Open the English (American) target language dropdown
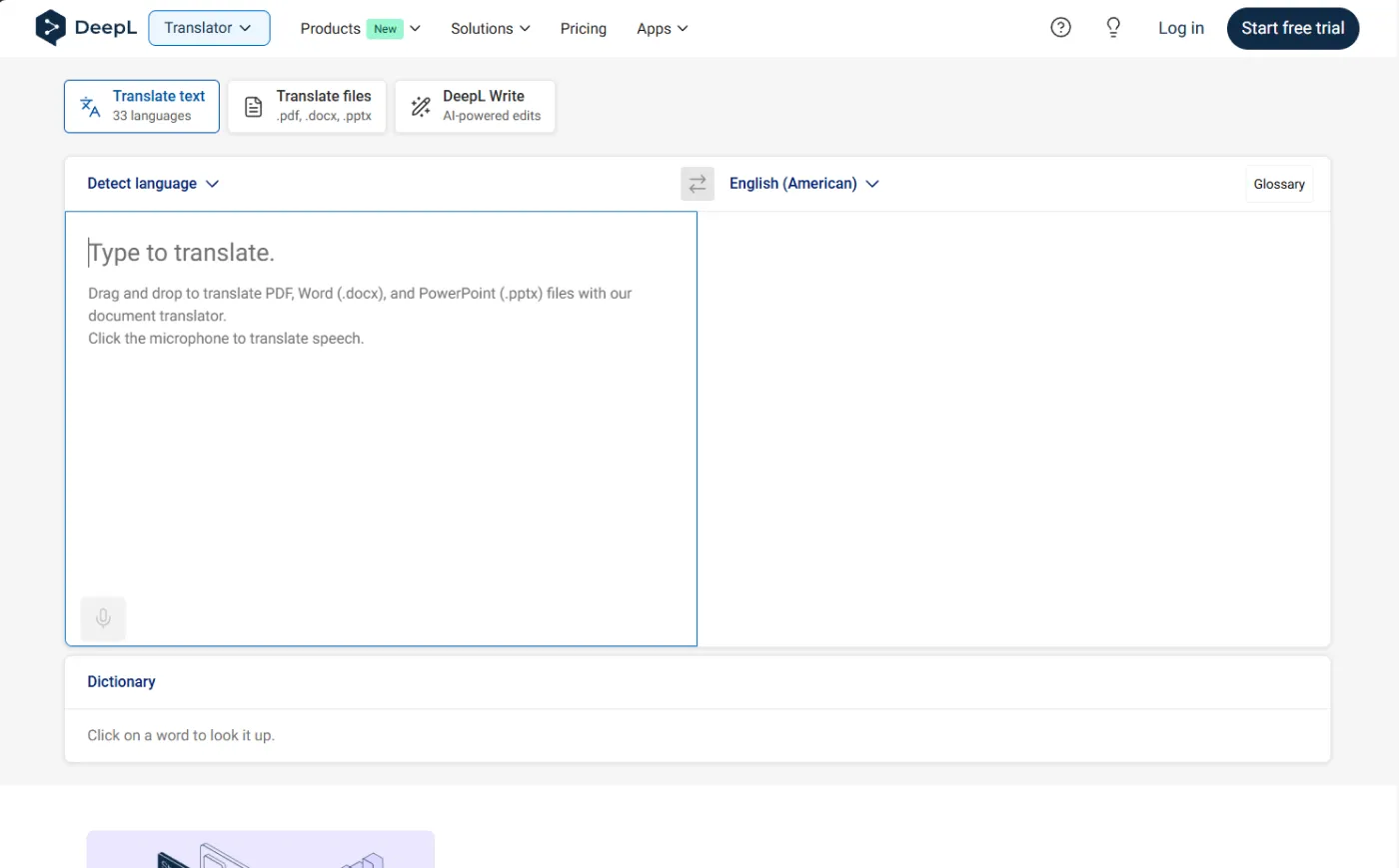The image size is (1399, 868). pos(802,183)
